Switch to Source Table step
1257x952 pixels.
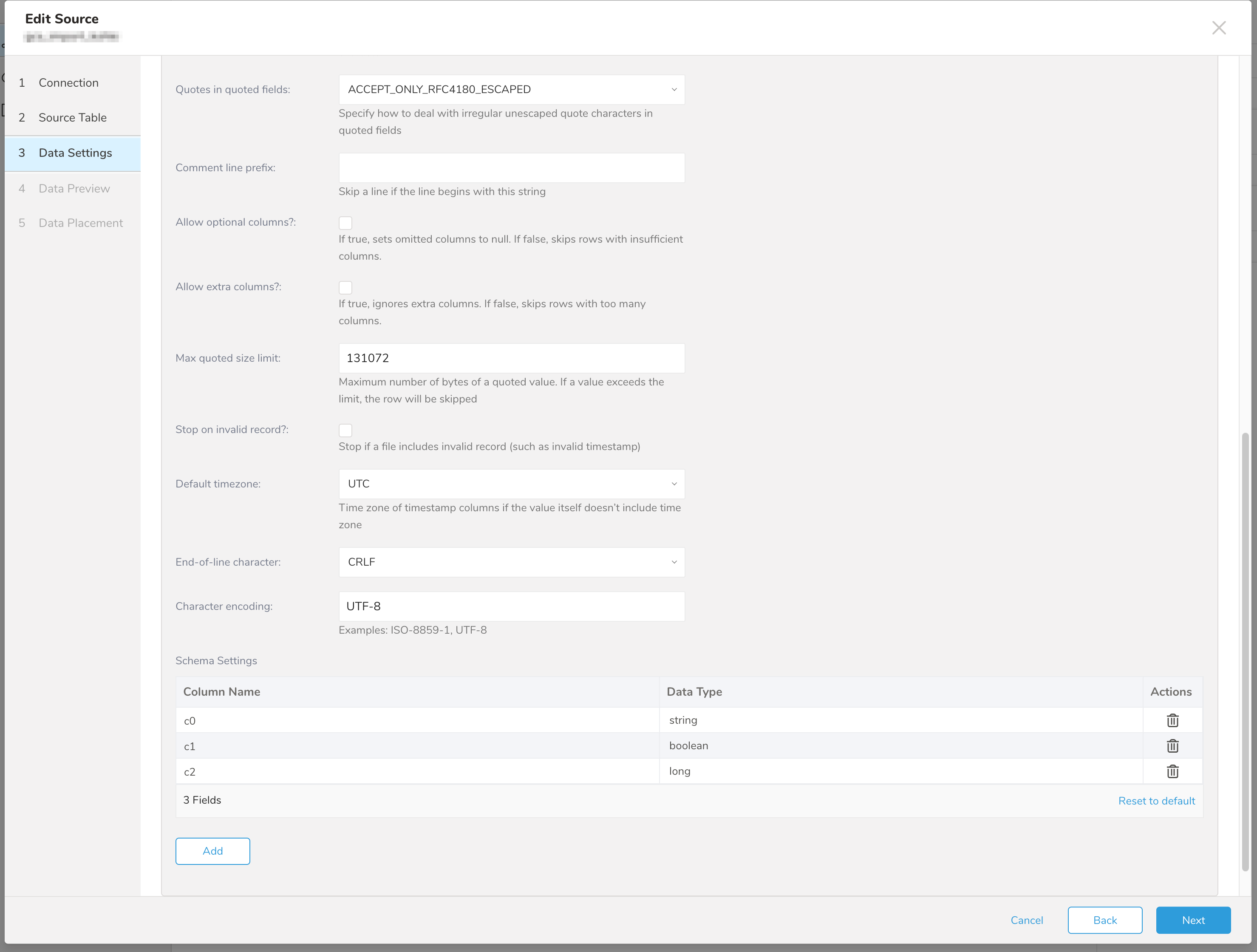[72, 118]
